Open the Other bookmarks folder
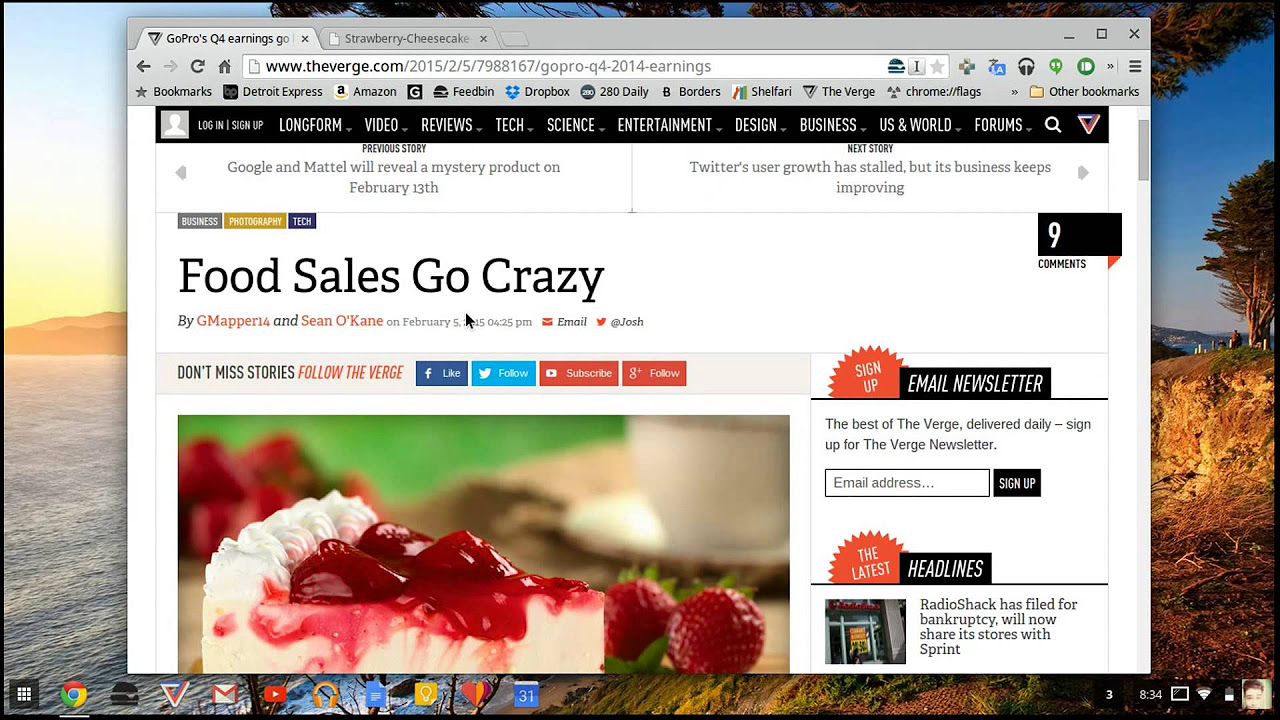Viewport: 1280px width, 720px height. [1084, 92]
